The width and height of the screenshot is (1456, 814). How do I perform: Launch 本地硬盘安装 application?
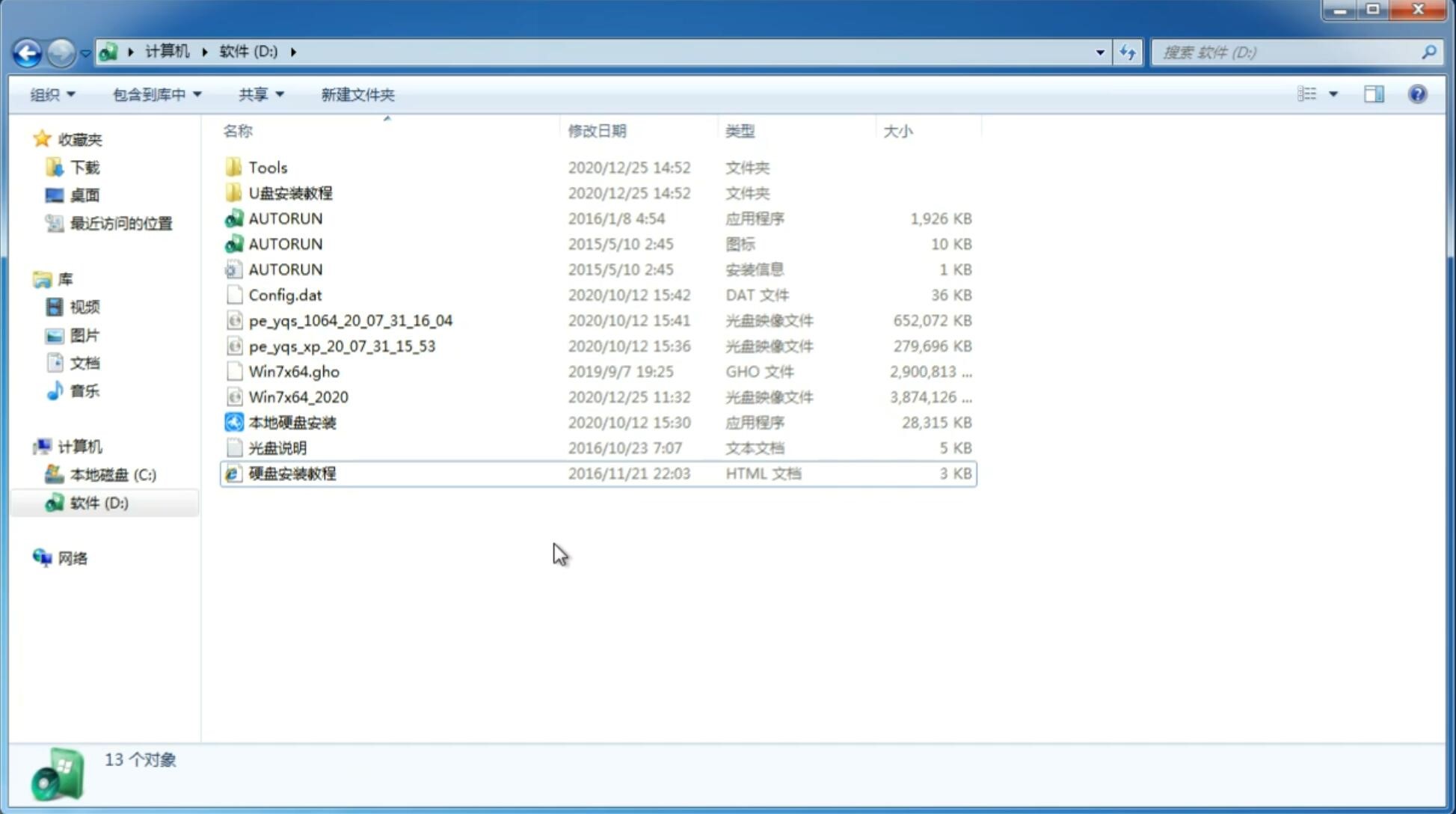(291, 422)
